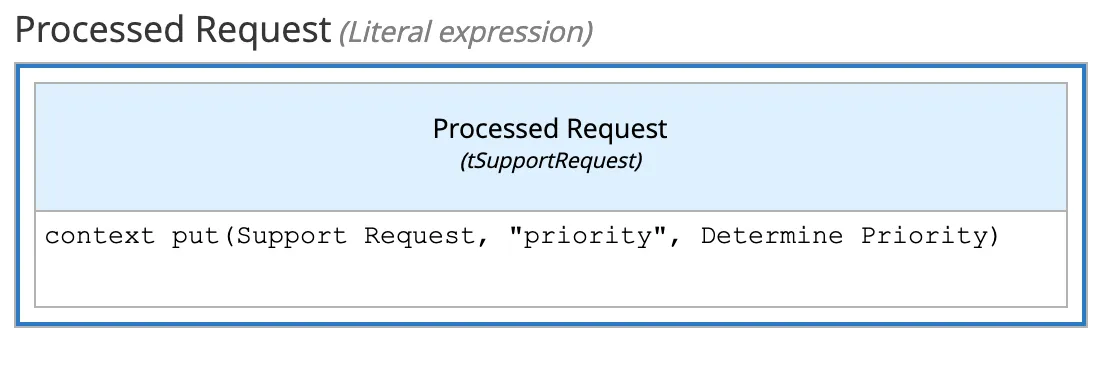Place cursor after the closing parenthesis

1001,236
